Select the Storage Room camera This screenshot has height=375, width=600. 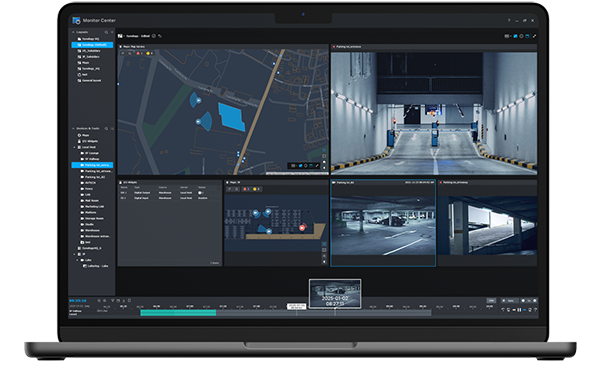(92, 218)
